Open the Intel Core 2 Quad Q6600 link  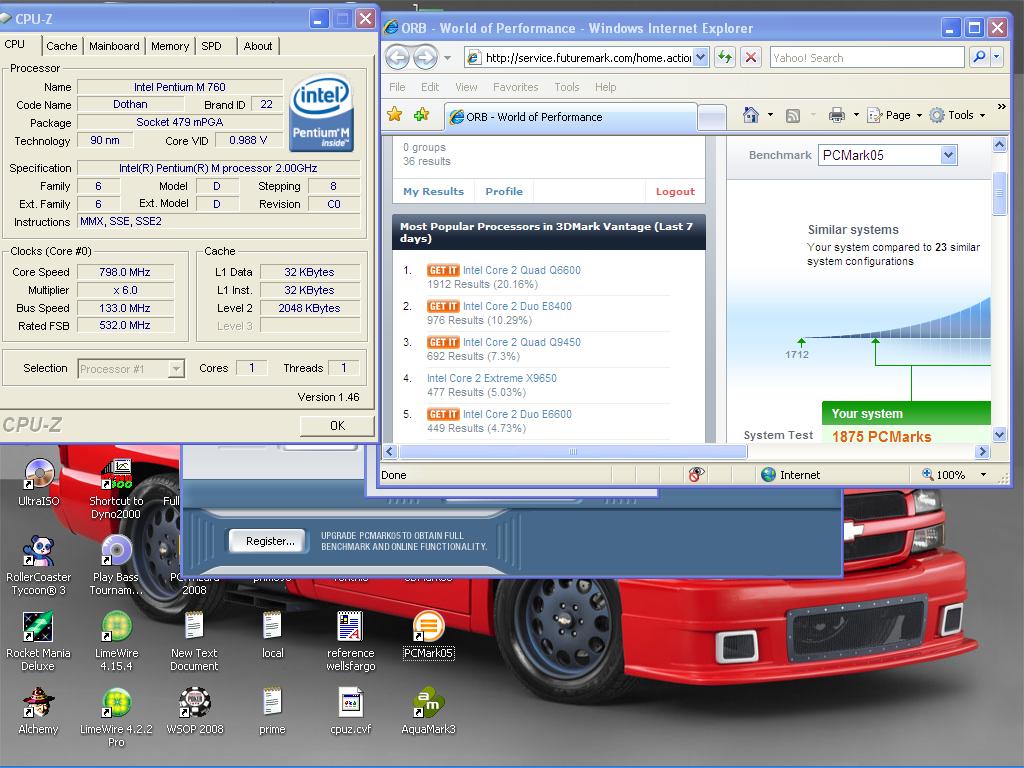coord(521,270)
